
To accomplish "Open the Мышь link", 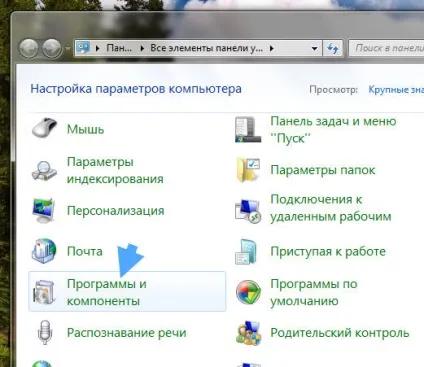I will [x=85, y=129].
